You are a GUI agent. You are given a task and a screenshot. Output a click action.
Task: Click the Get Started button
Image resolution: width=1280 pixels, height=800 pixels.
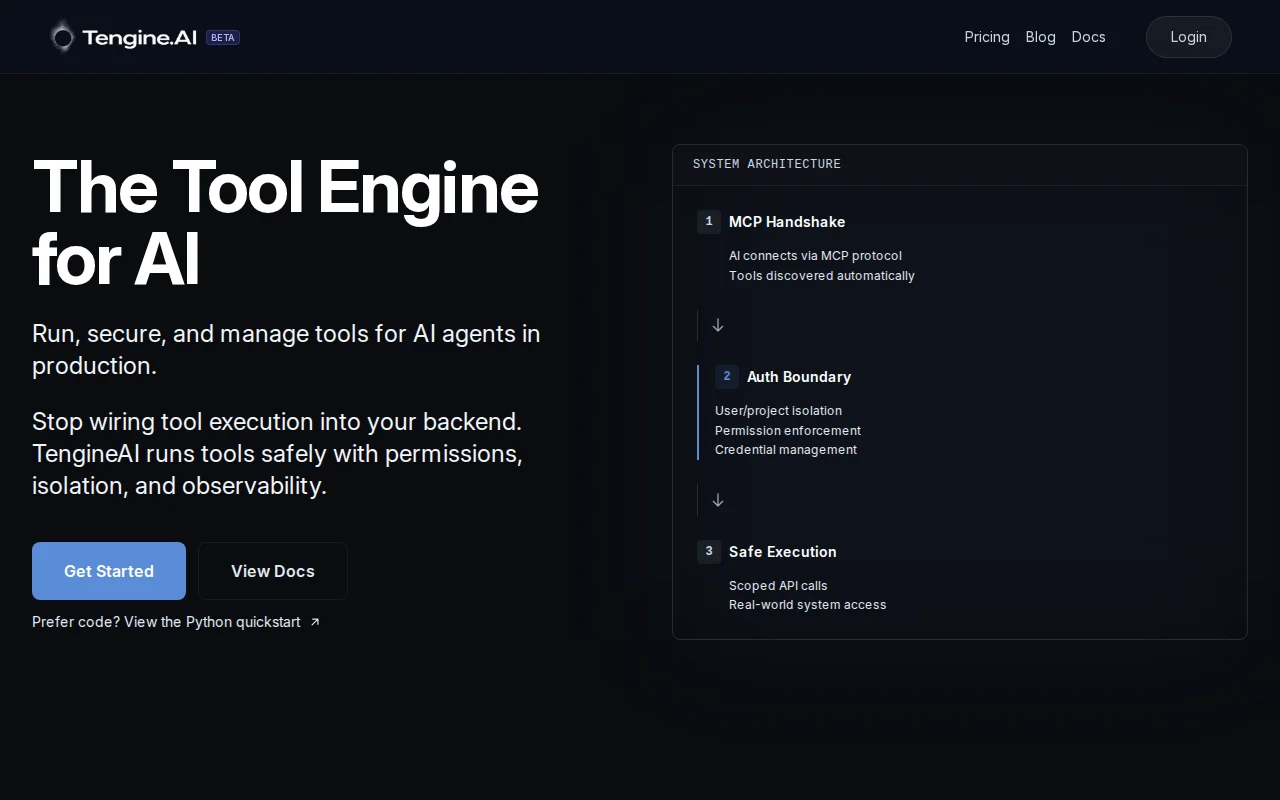(x=109, y=571)
